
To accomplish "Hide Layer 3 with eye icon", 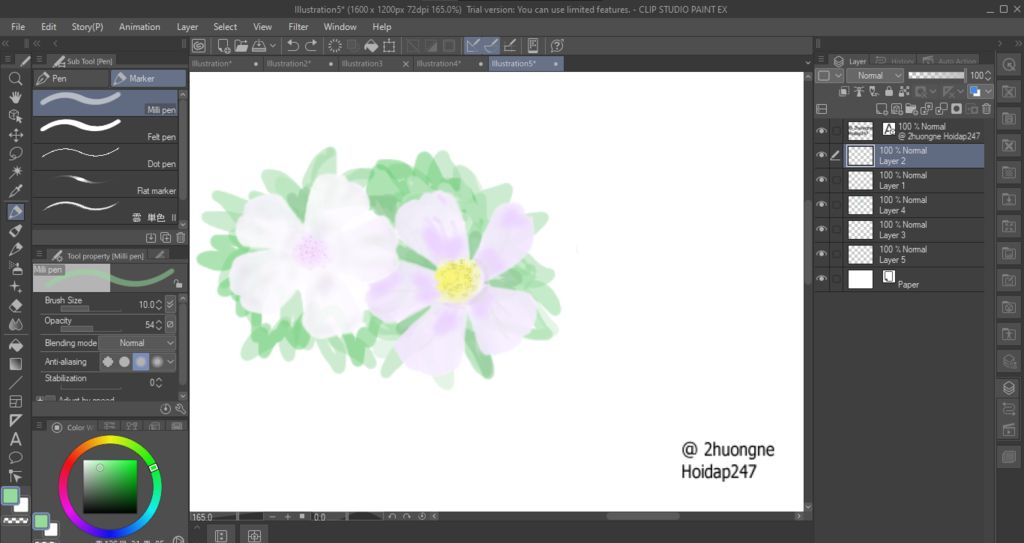I will pos(822,229).
